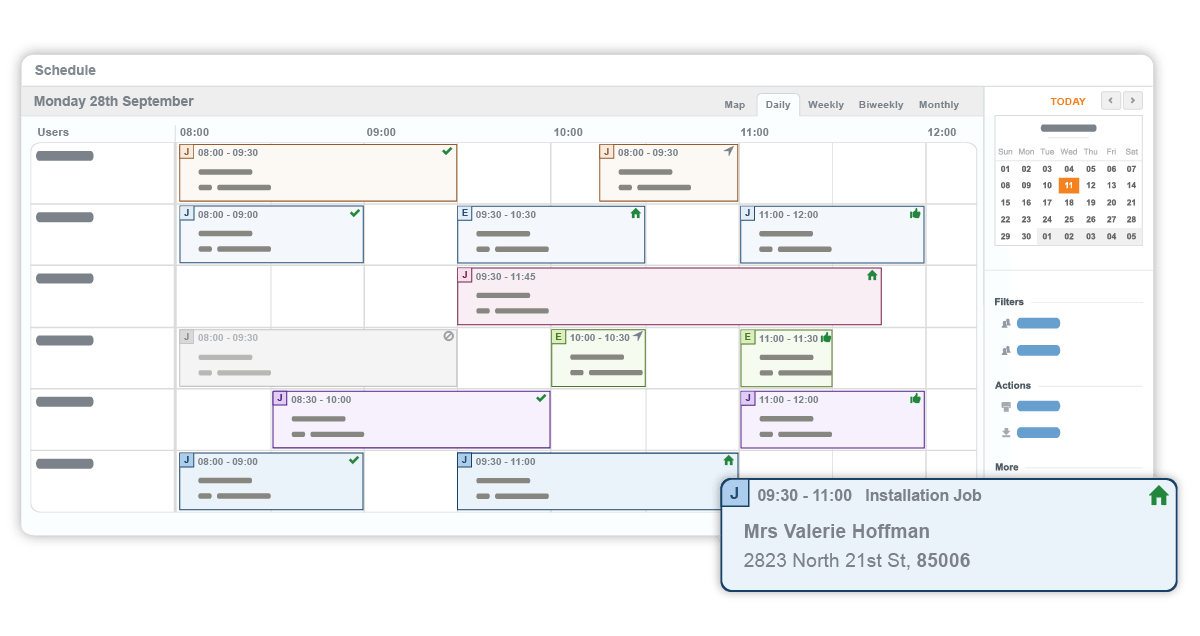Click the thumbs-up icon on the 11:00-12:00 job

914,213
